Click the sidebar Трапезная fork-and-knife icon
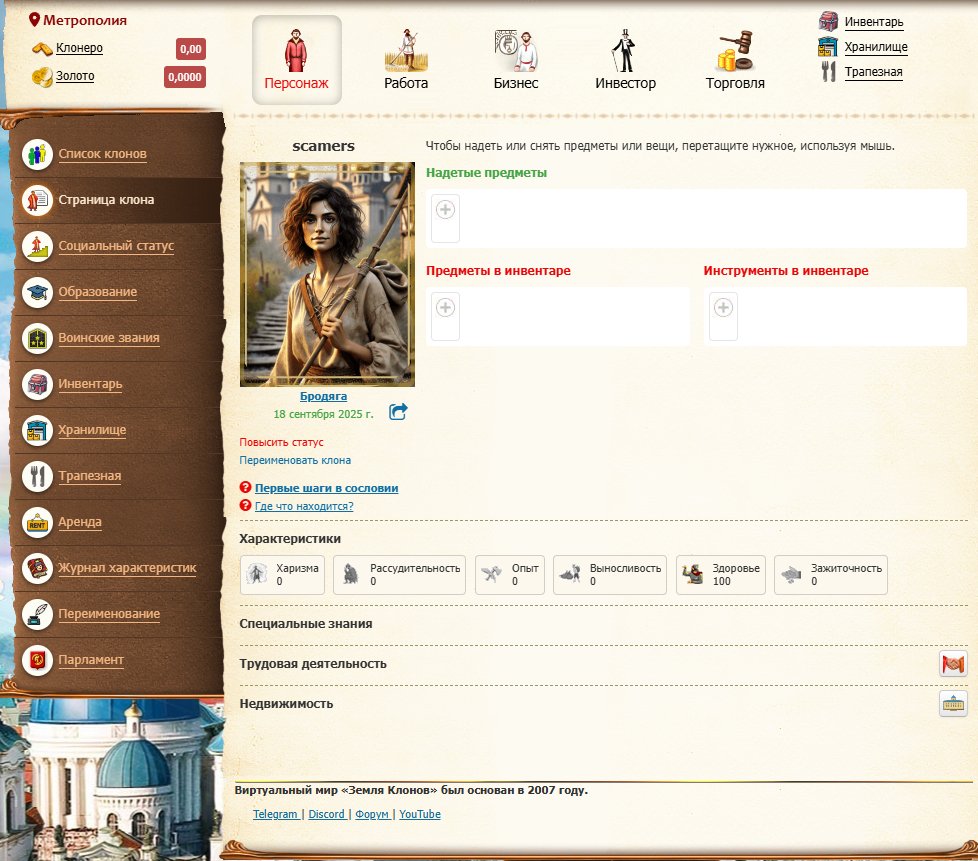 (37, 476)
